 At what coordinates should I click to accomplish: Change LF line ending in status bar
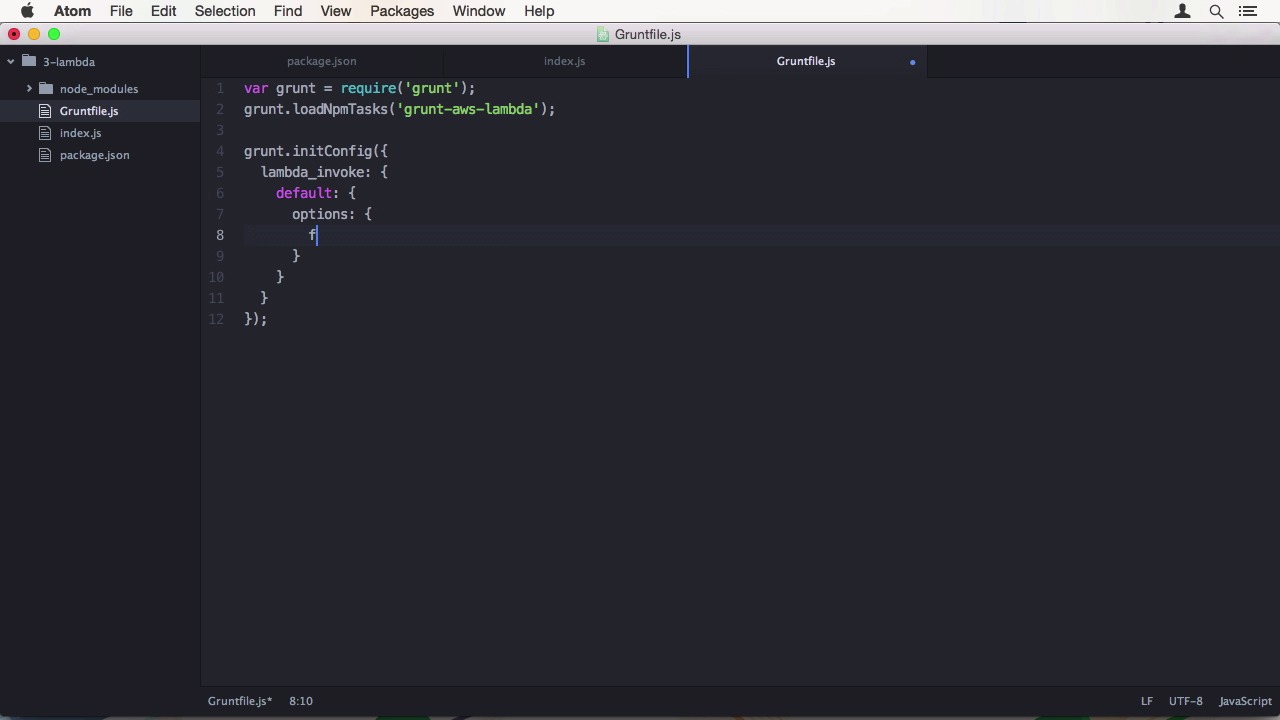pyautogui.click(x=1147, y=701)
